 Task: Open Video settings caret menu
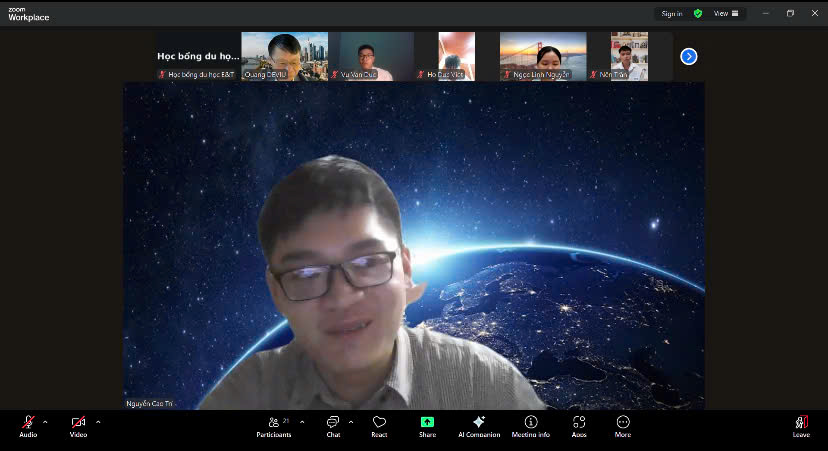point(97,422)
